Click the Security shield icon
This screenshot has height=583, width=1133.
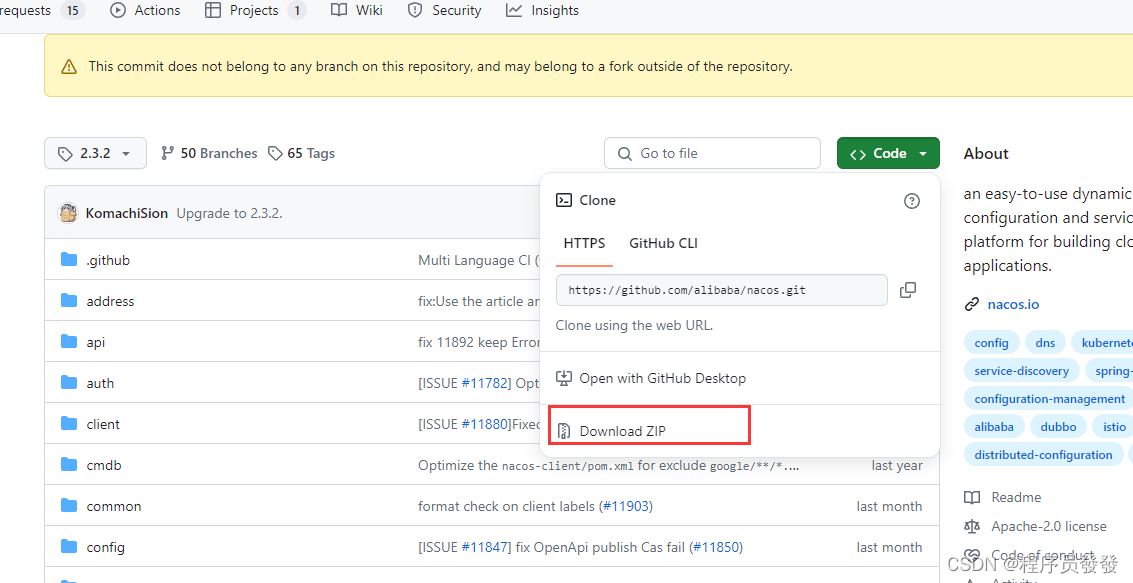[415, 10]
